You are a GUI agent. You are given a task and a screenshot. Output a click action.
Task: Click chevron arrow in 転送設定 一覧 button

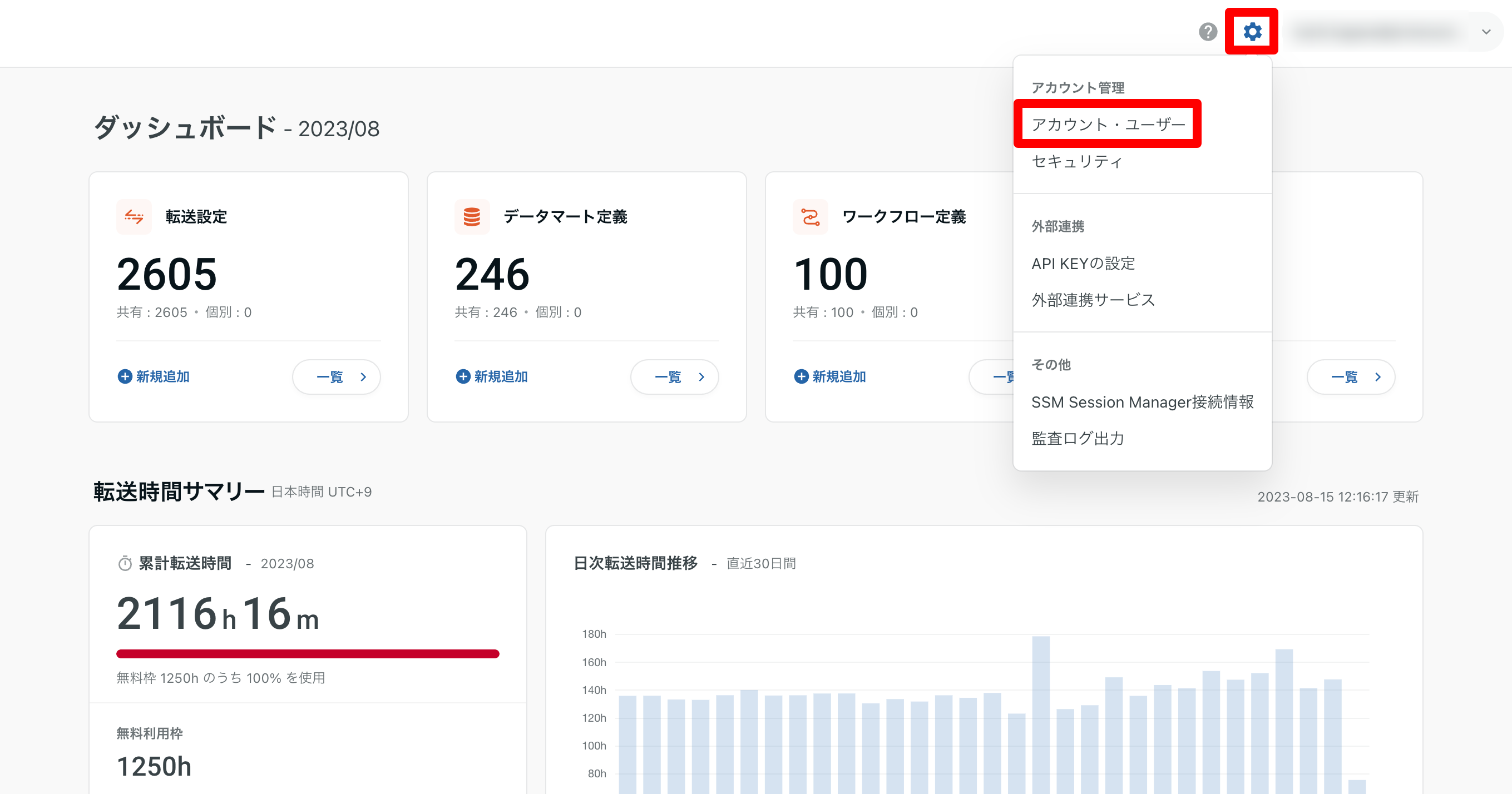pos(363,377)
